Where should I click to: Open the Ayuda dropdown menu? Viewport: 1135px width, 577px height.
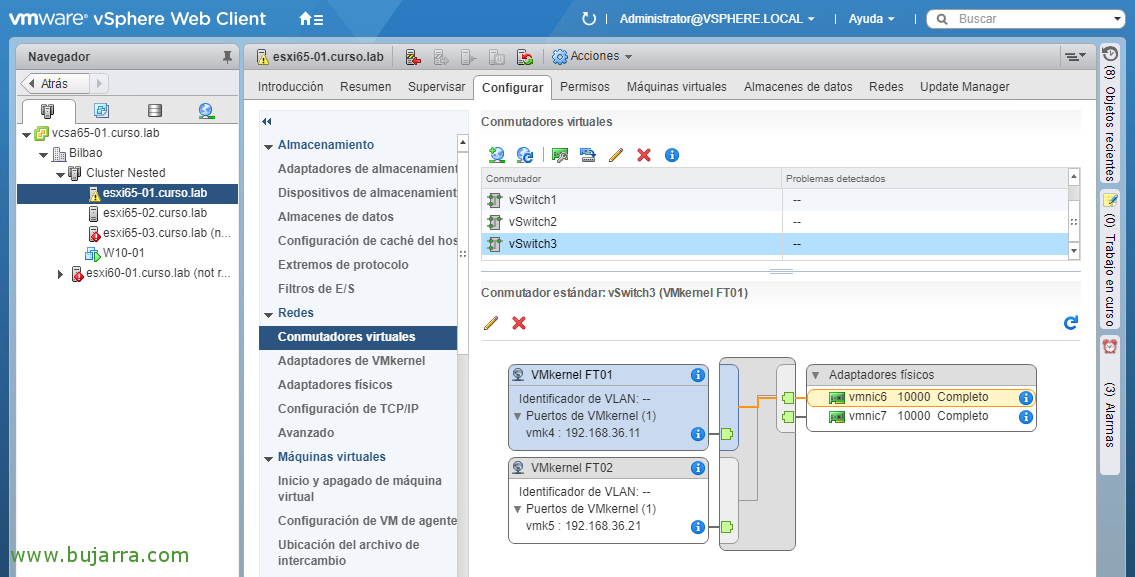tap(872, 19)
